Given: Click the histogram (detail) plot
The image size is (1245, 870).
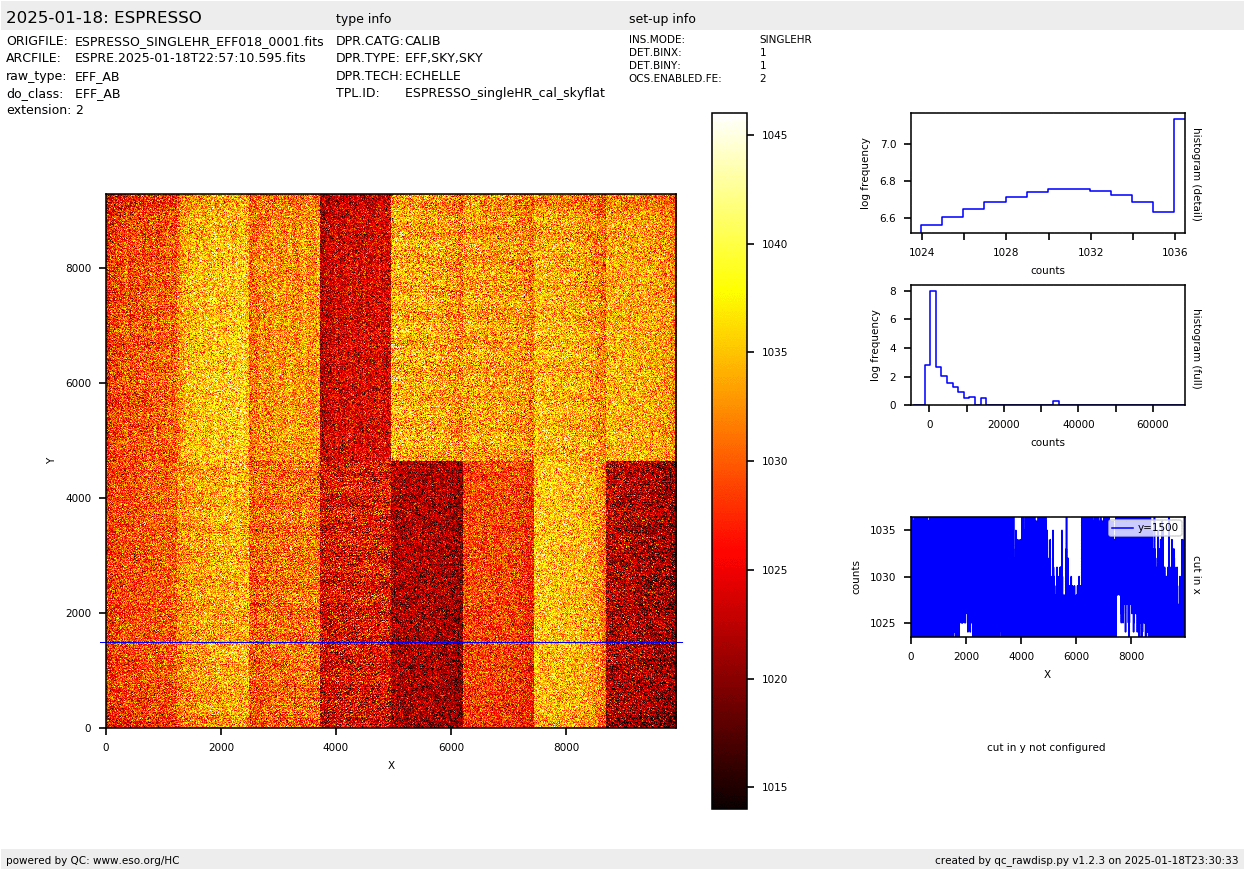Looking at the screenshot, I should [1047, 173].
